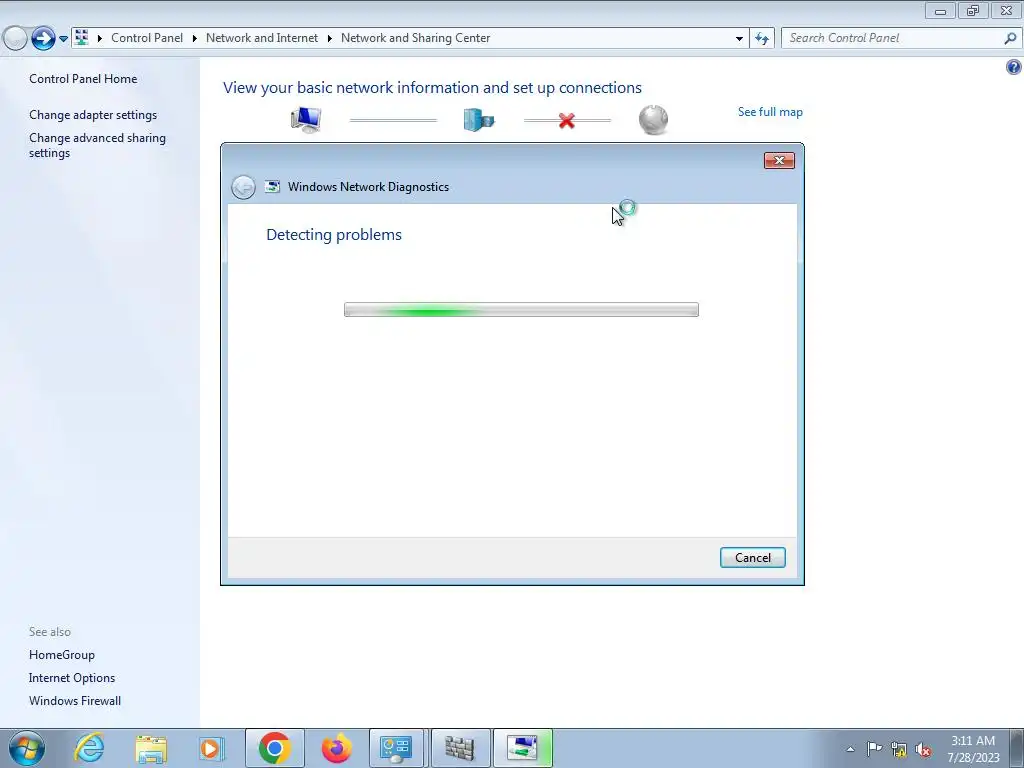Open address bar history dropdown
Viewport: 1024px width, 768px height.
point(739,39)
